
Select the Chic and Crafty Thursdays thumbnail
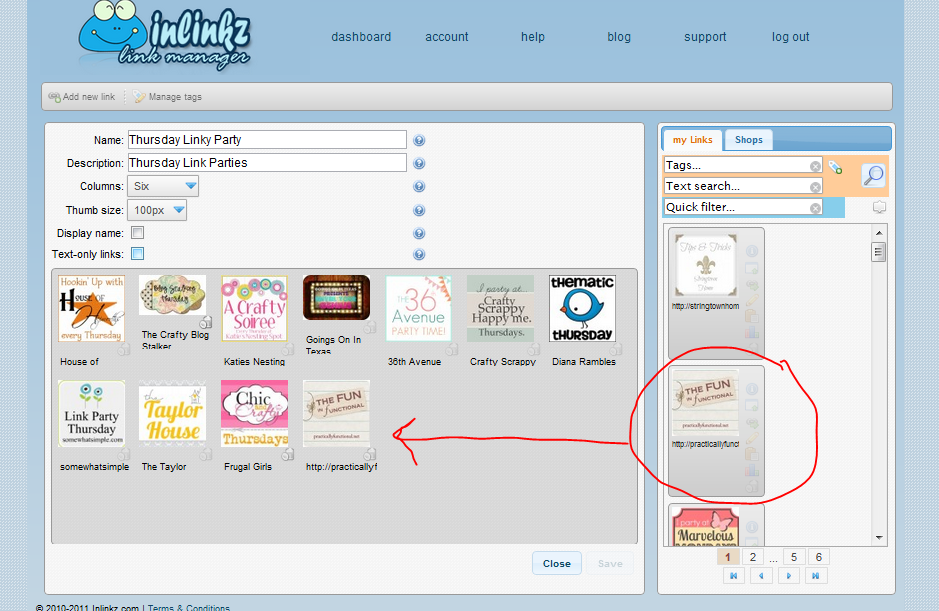point(255,413)
